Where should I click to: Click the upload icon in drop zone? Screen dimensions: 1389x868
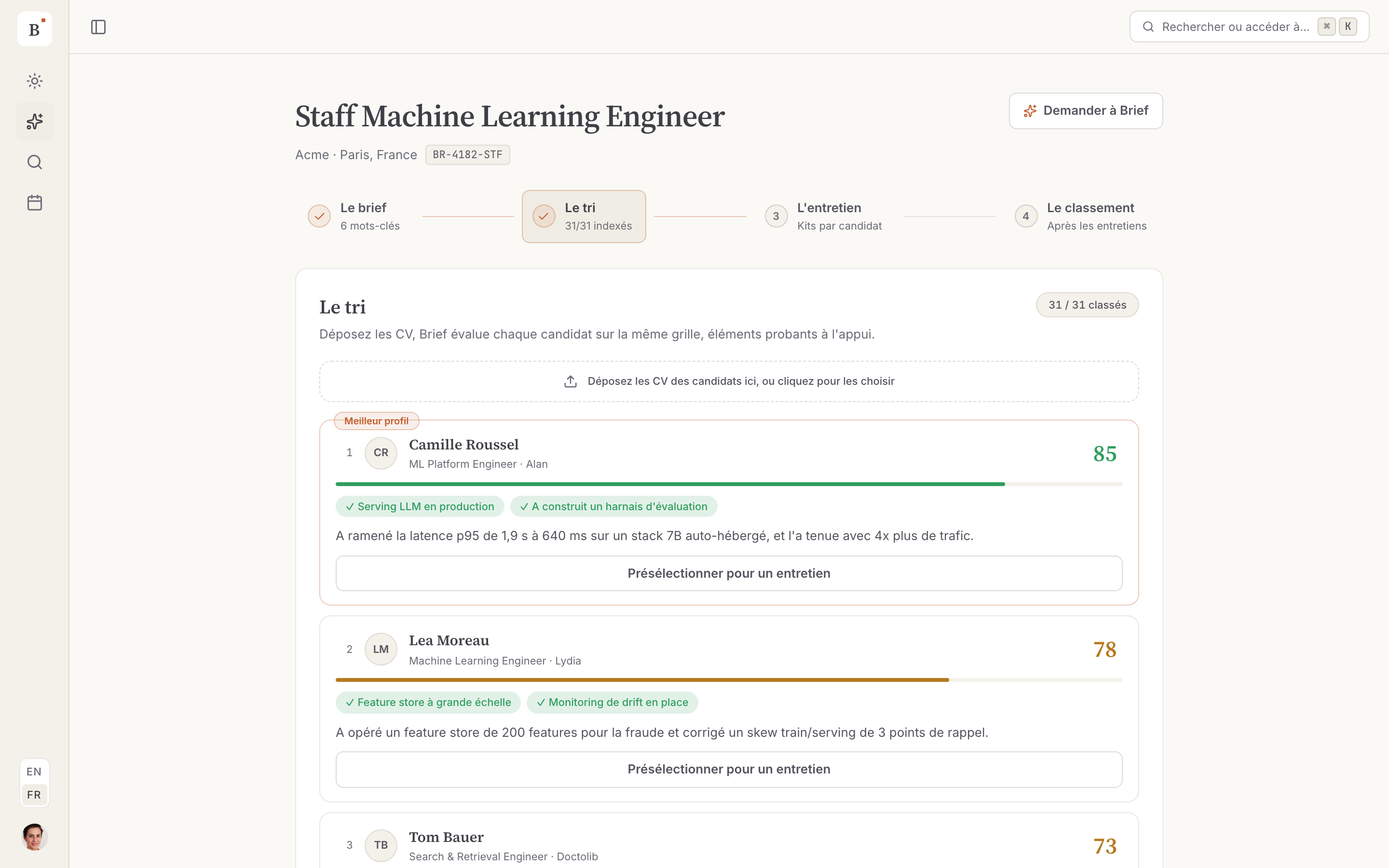point(570,381)
